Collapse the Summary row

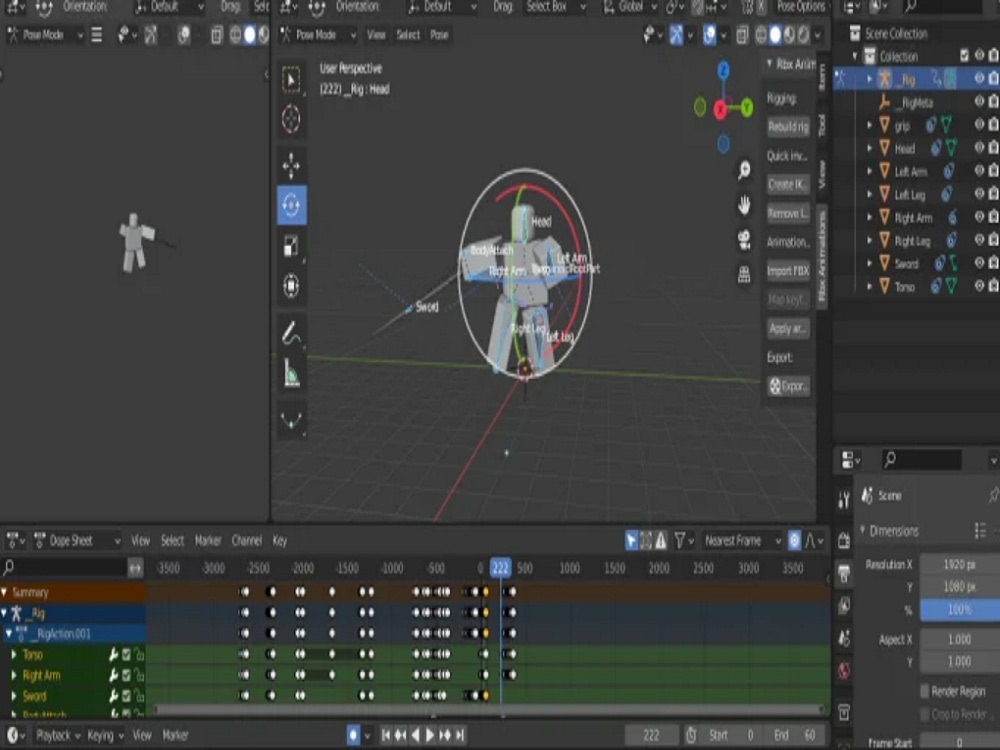click(x=4, y=592)
